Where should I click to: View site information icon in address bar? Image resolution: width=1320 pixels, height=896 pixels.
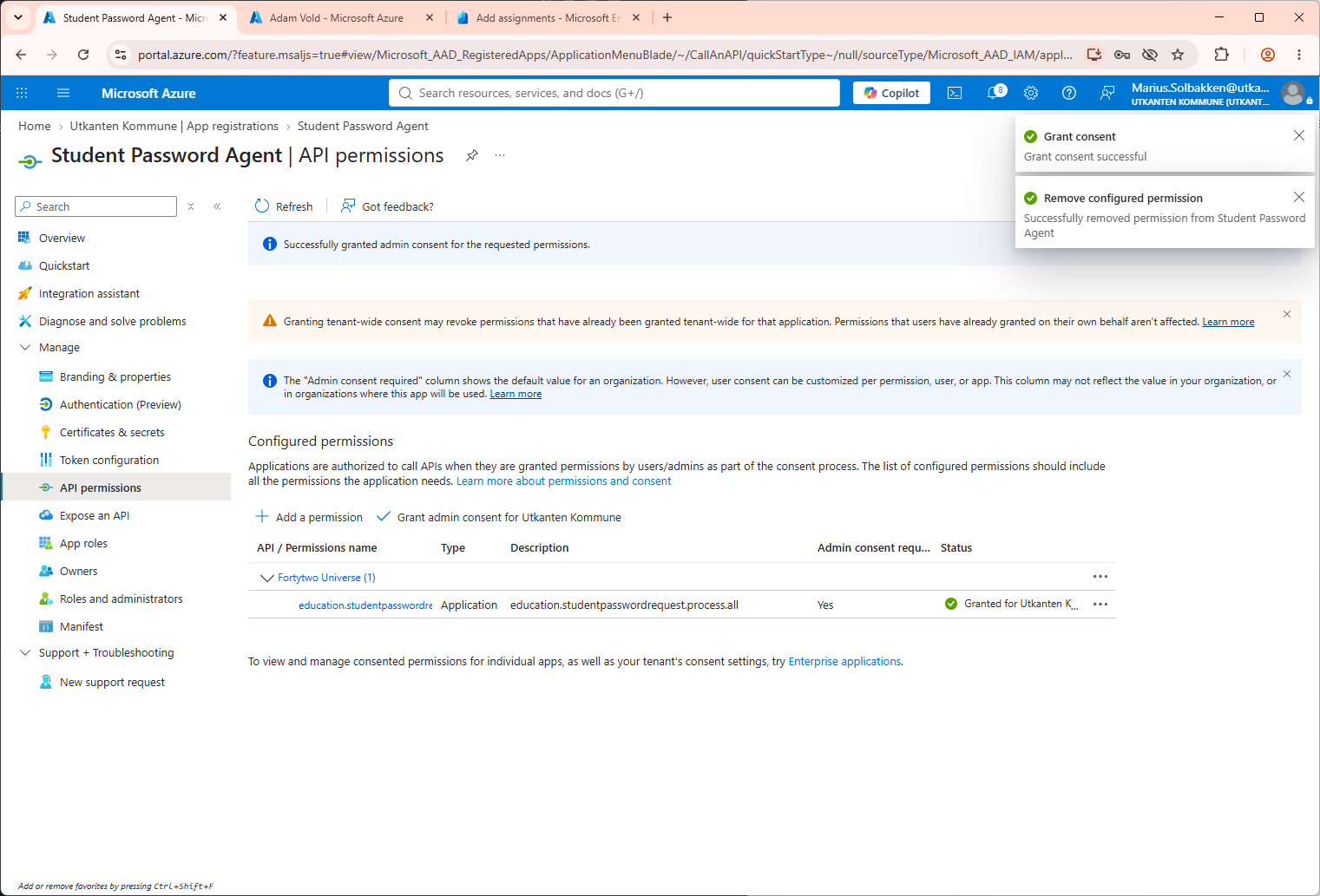click(121, 55)
